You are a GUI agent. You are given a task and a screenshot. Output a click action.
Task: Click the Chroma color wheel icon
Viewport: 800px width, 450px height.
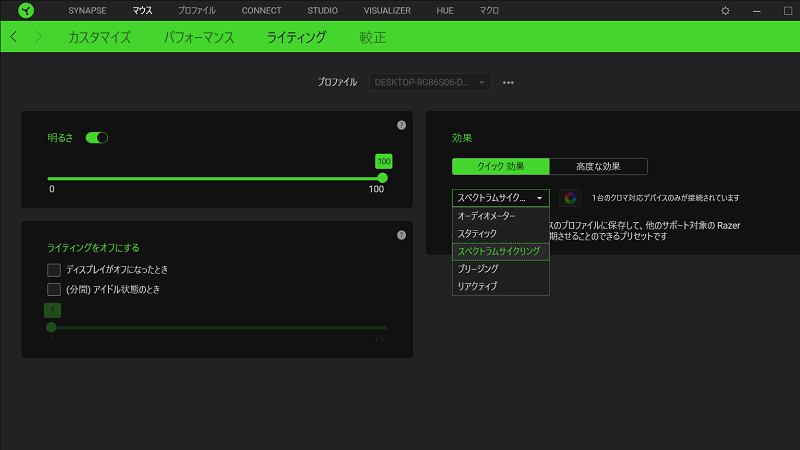(x=570, y=198)
